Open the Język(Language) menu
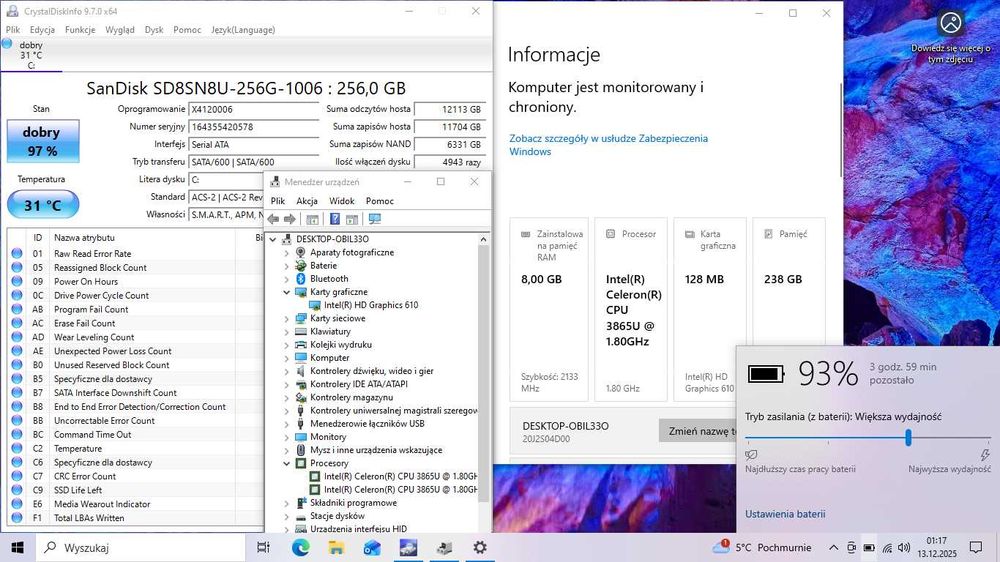 coord(243,29)
